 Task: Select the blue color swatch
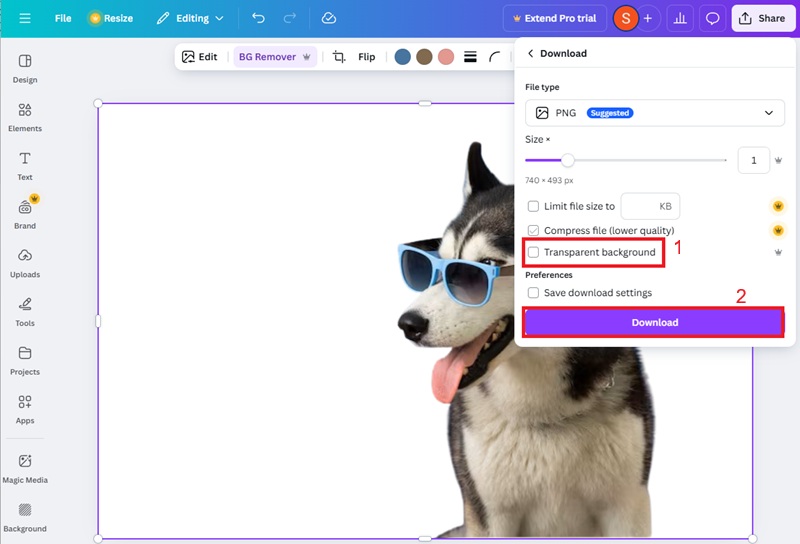[402, 57]
